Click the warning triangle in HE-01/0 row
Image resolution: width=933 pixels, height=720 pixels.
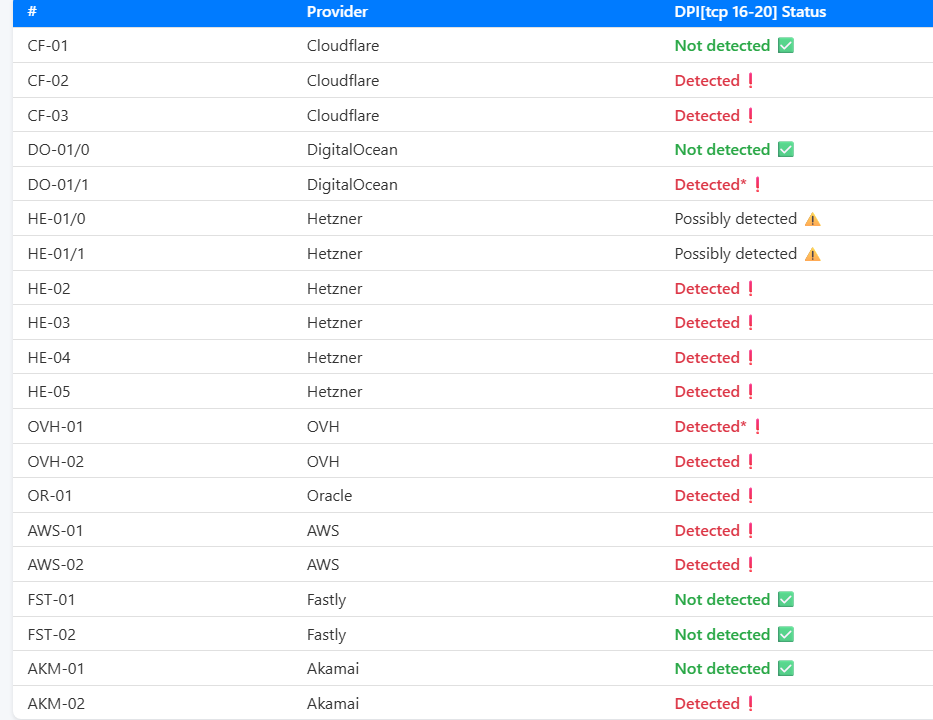tap(812, 220)
